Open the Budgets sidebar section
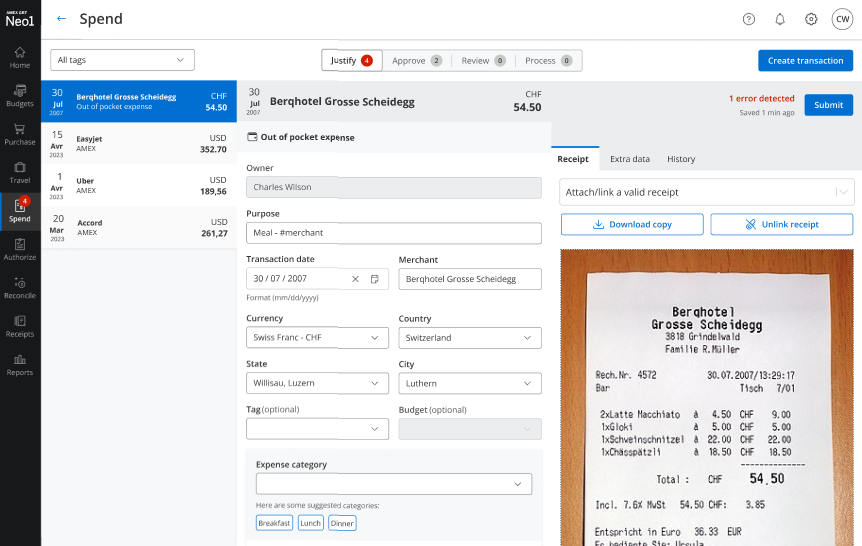 (x=20, y=96)
